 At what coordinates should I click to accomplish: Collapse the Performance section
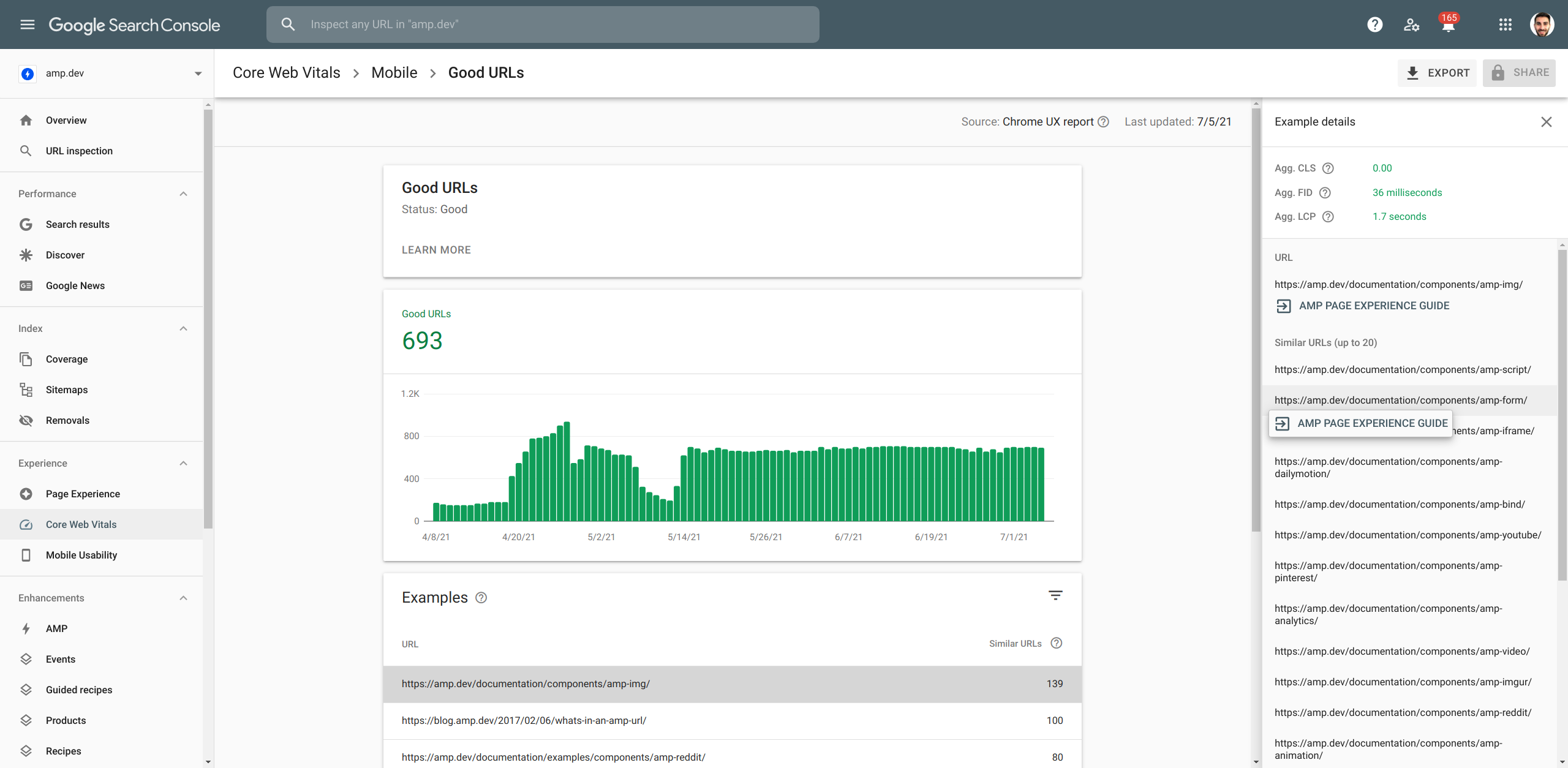pyautogui.click(x=183, y=194)
